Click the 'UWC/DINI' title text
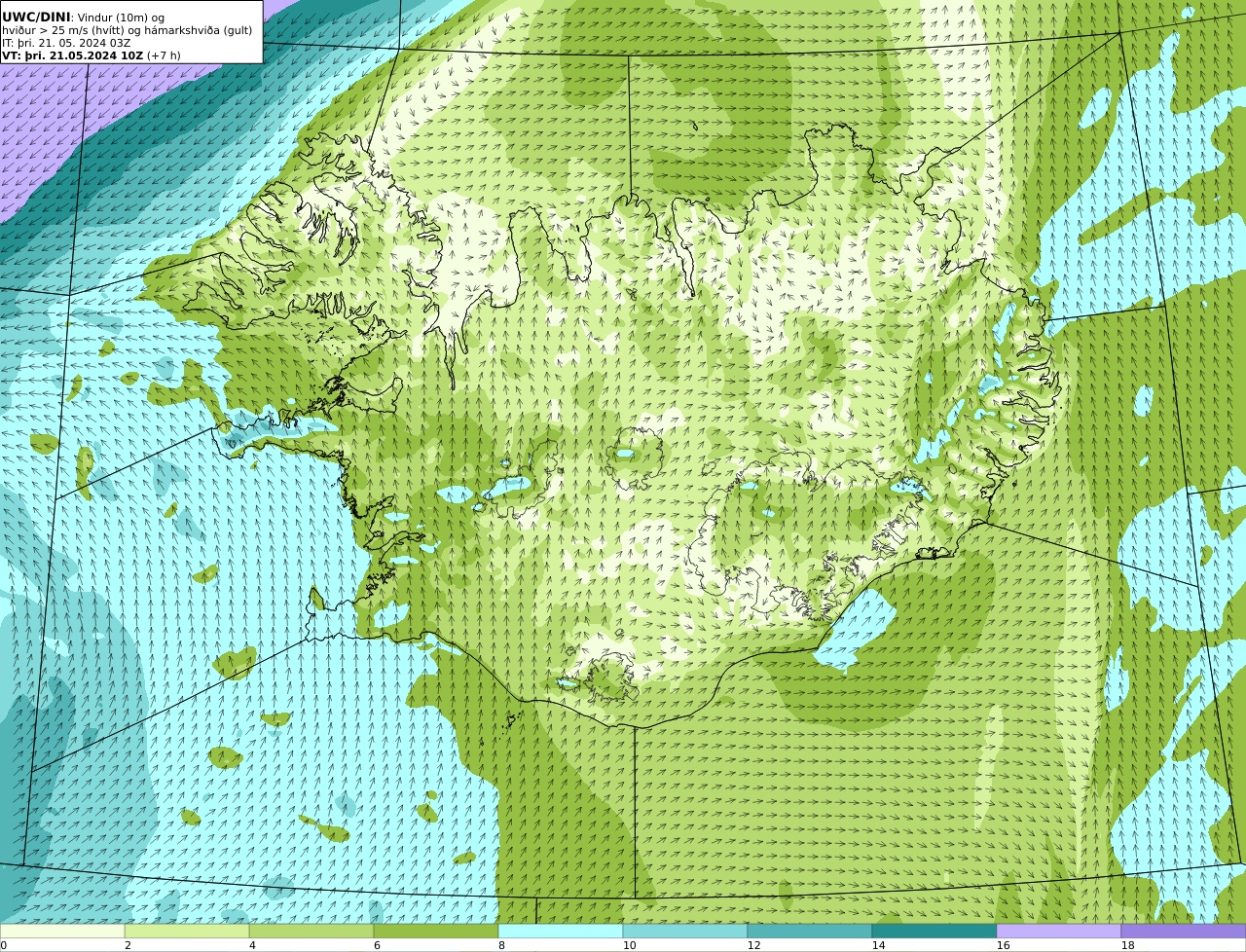 [x=36, y=18]
